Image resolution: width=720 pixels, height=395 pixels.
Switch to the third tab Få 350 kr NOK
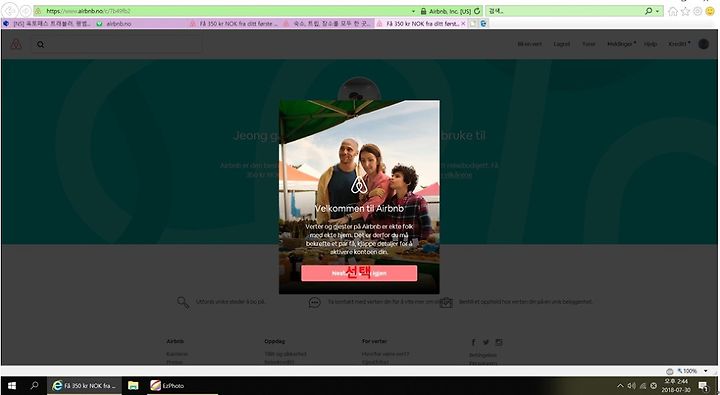[234, 23]
